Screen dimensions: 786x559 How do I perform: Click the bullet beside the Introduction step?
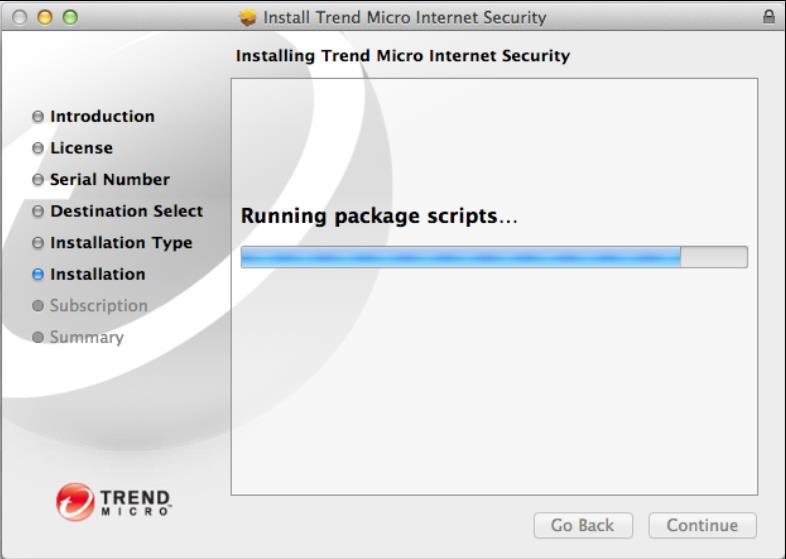(38, 117)
